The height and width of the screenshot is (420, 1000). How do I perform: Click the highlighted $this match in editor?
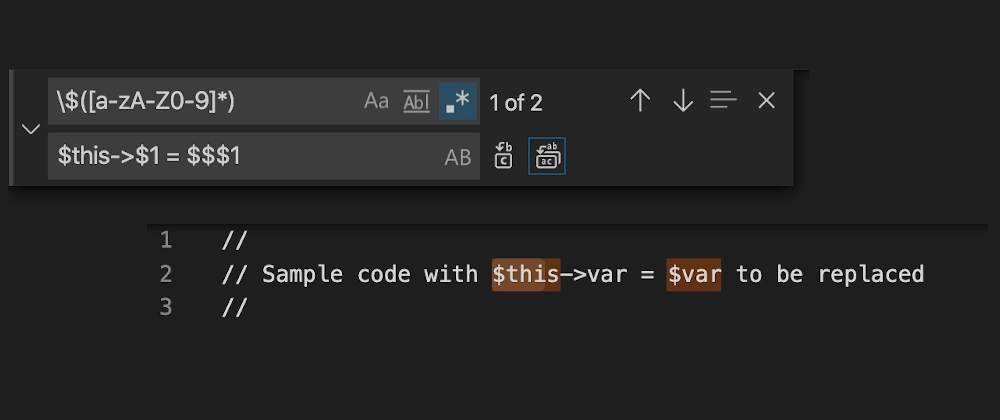point(526,275)
